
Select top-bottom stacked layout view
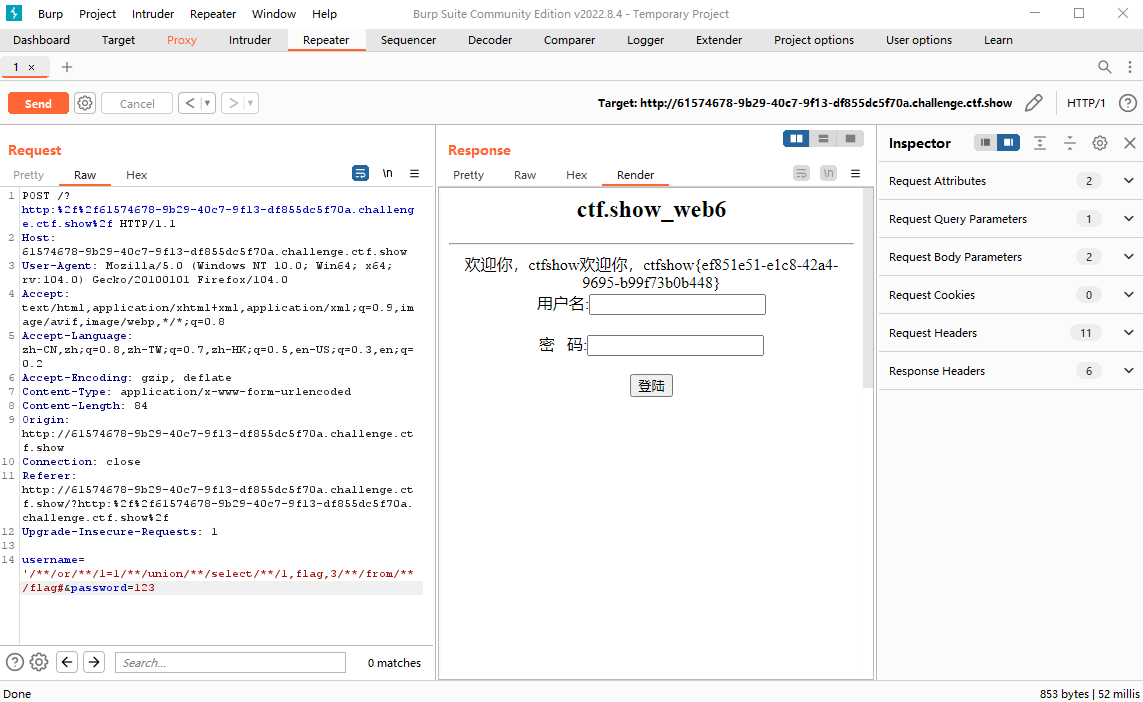(823, 139)
